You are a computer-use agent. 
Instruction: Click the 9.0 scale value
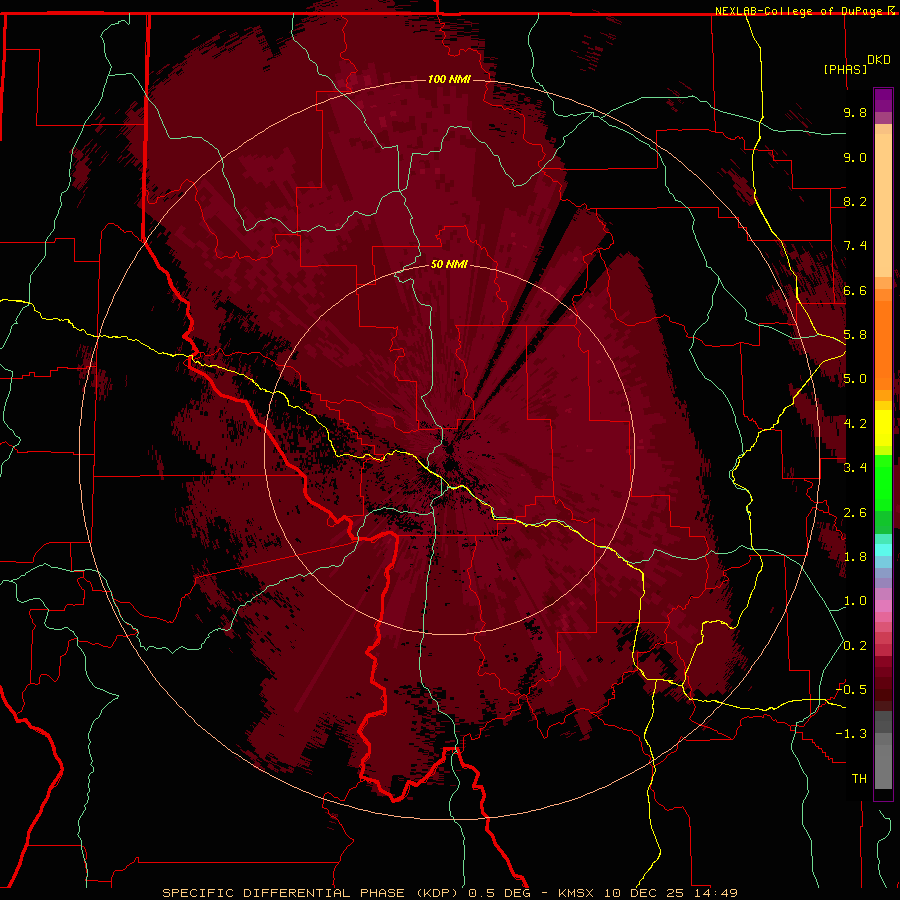[x=855, y=157]
